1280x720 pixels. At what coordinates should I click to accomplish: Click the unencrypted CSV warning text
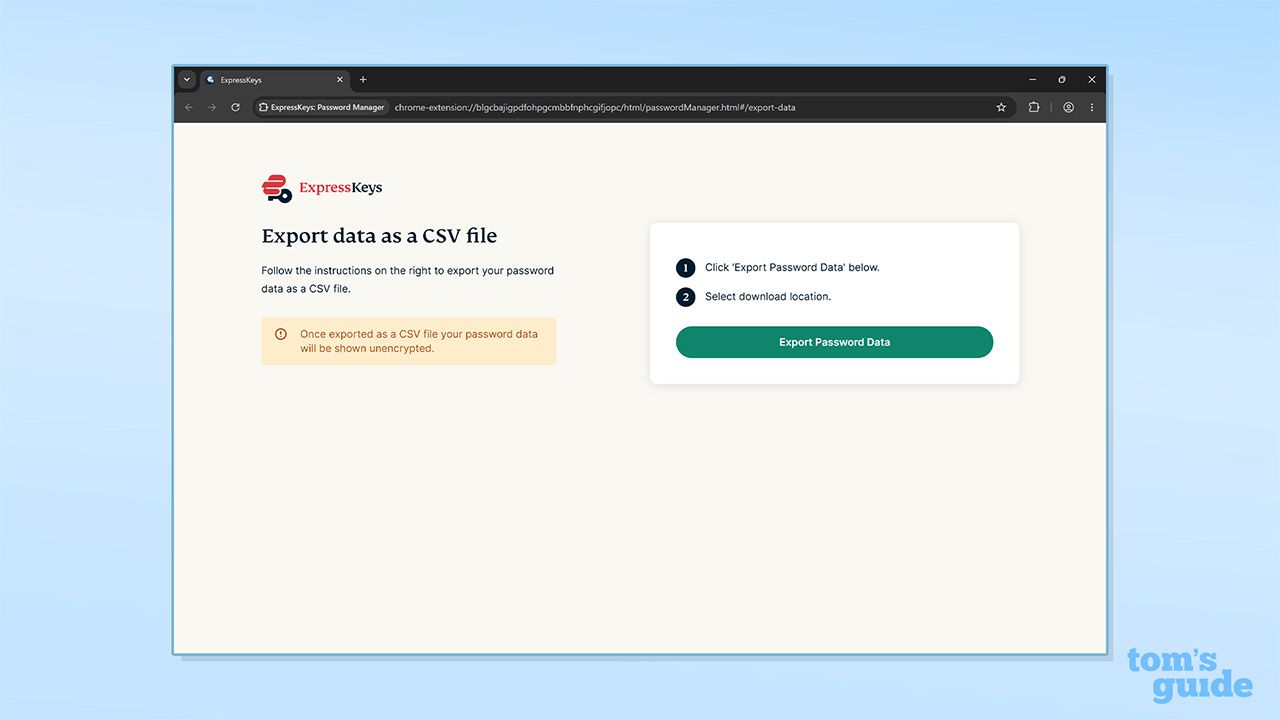[419, 341]
